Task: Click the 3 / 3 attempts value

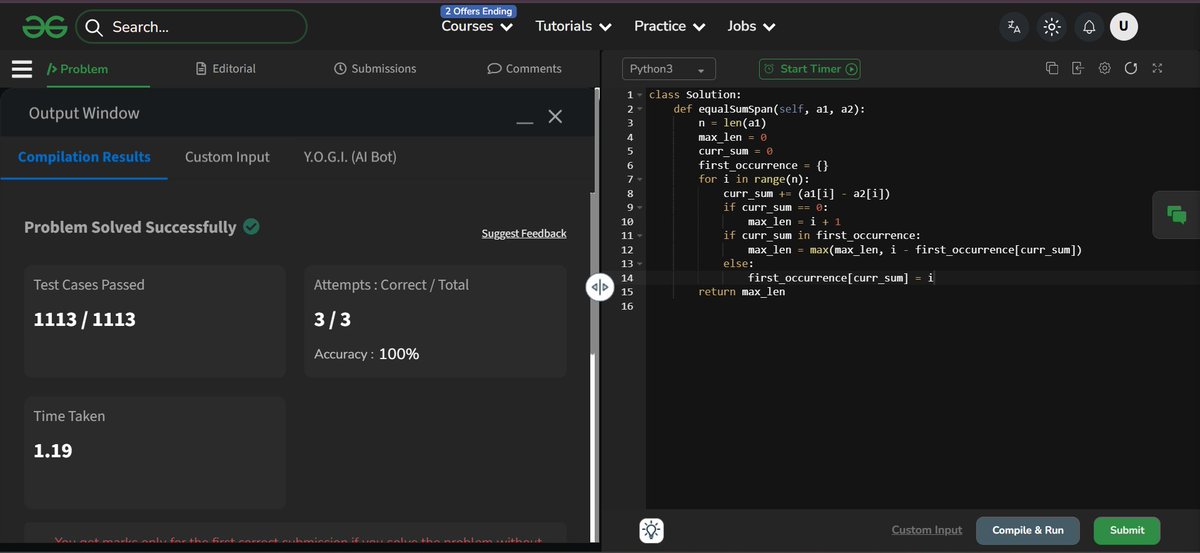Action: (332, 320)
